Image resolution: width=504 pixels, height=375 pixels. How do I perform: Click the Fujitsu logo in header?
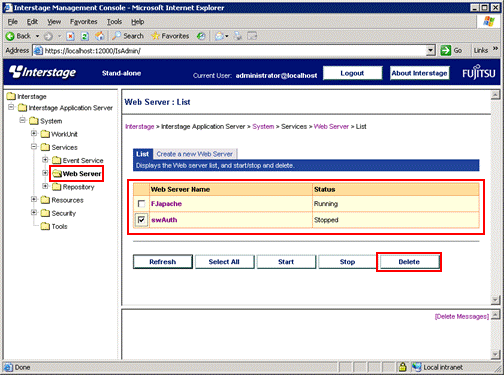(x=478, y=72)
